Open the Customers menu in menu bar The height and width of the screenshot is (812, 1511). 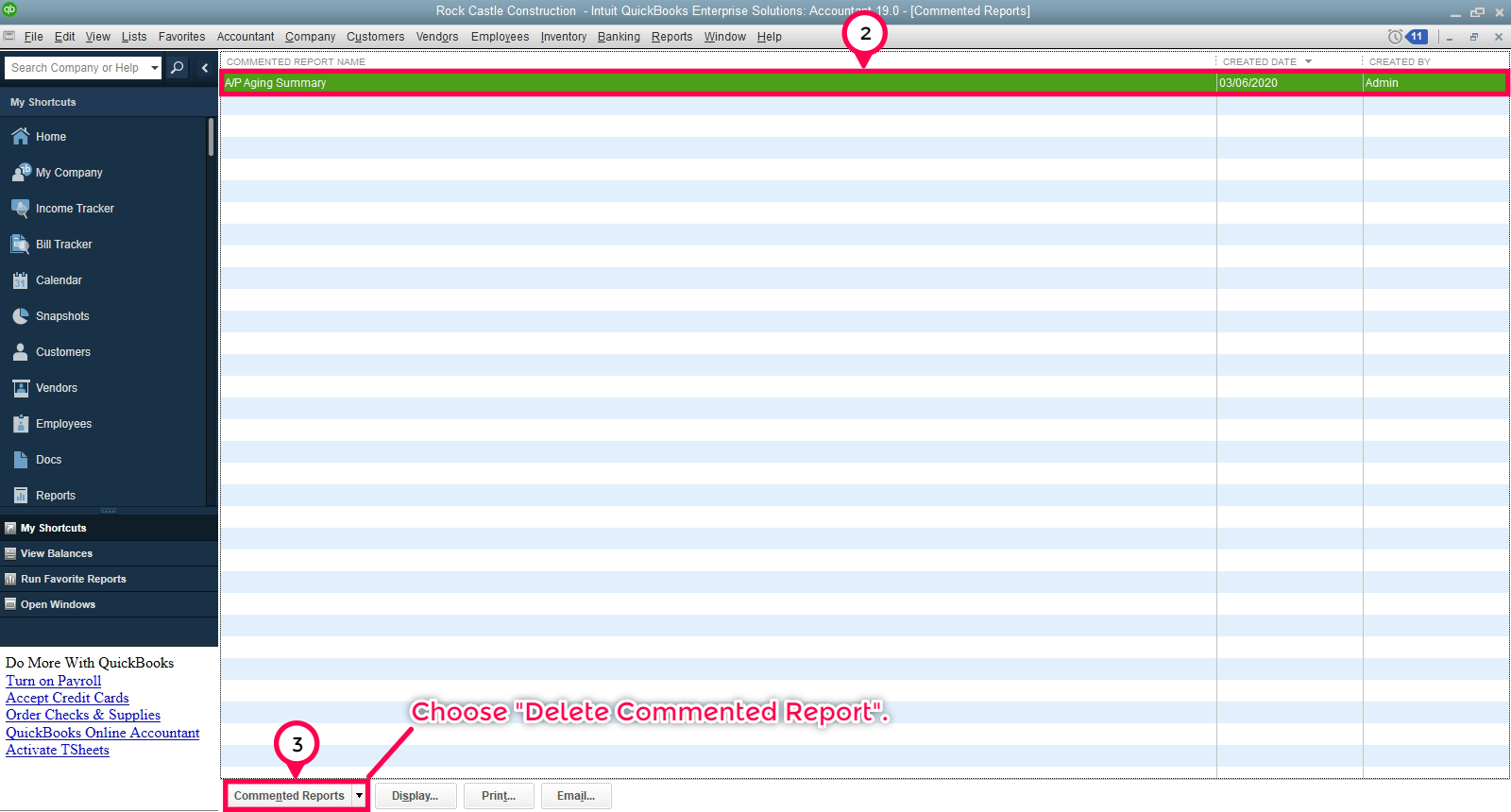(x=375, y=37)
